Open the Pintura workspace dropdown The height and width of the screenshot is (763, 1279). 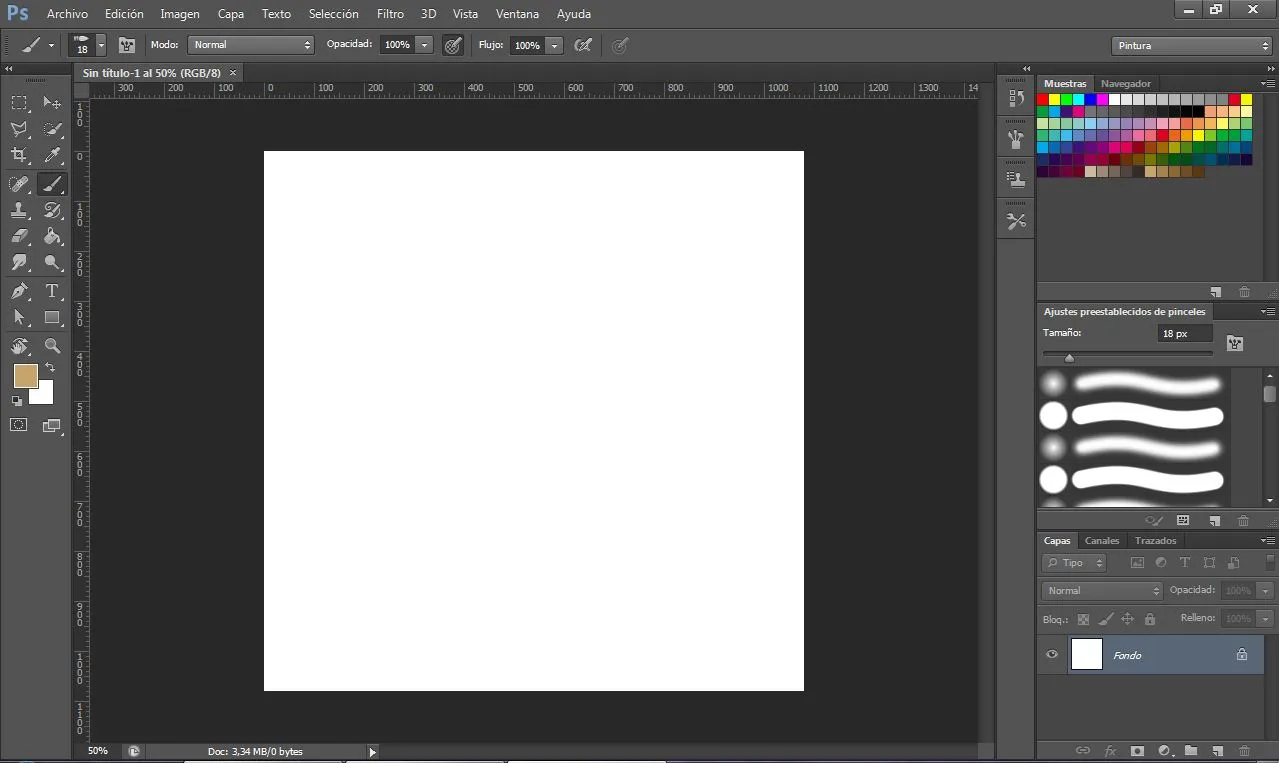(1192, 46)
